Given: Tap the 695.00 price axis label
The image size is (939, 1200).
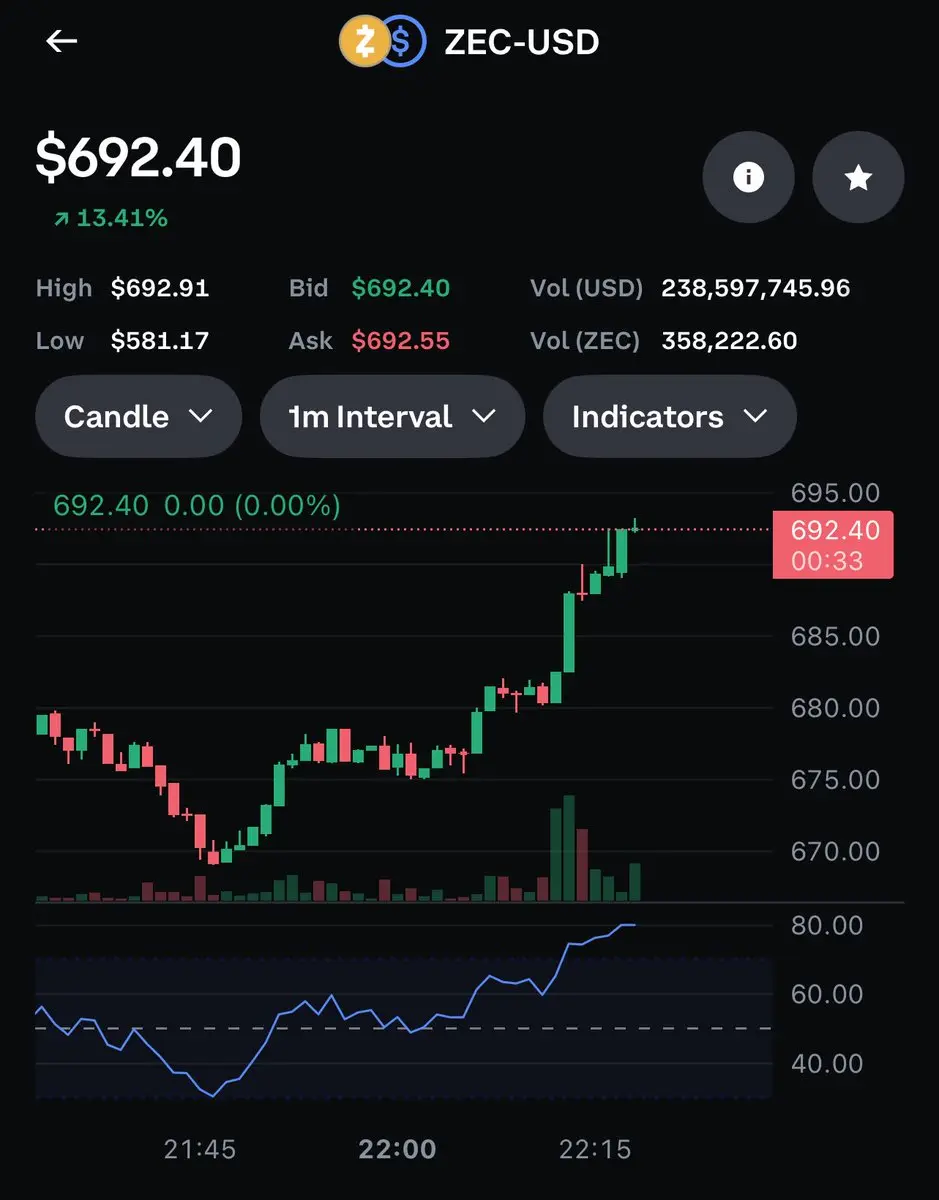Looking at the screenshot, I should click(x=835, y=493).
